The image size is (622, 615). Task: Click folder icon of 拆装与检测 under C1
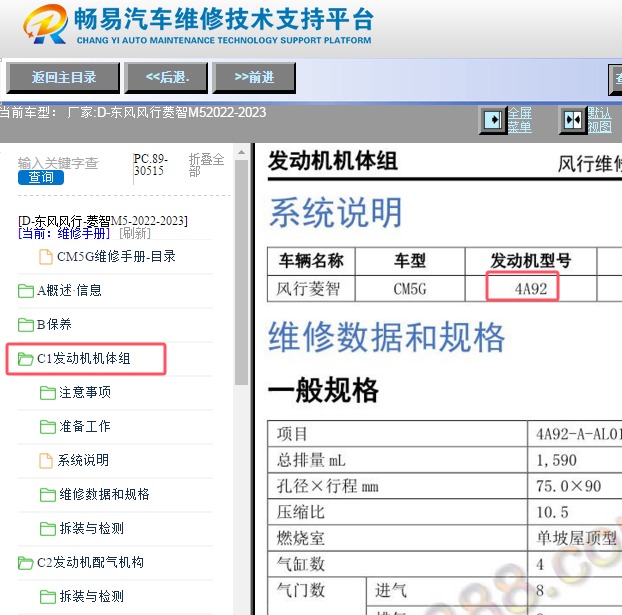point(48,529)
